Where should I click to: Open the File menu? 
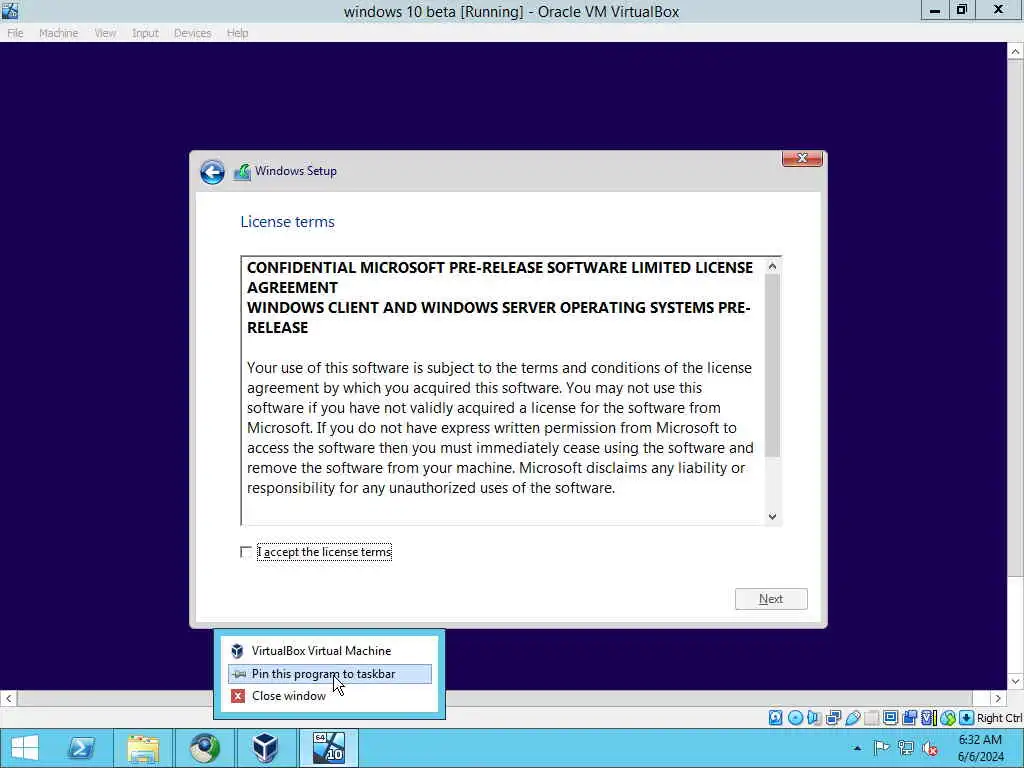pyautogui.click(x=15, y=33)
